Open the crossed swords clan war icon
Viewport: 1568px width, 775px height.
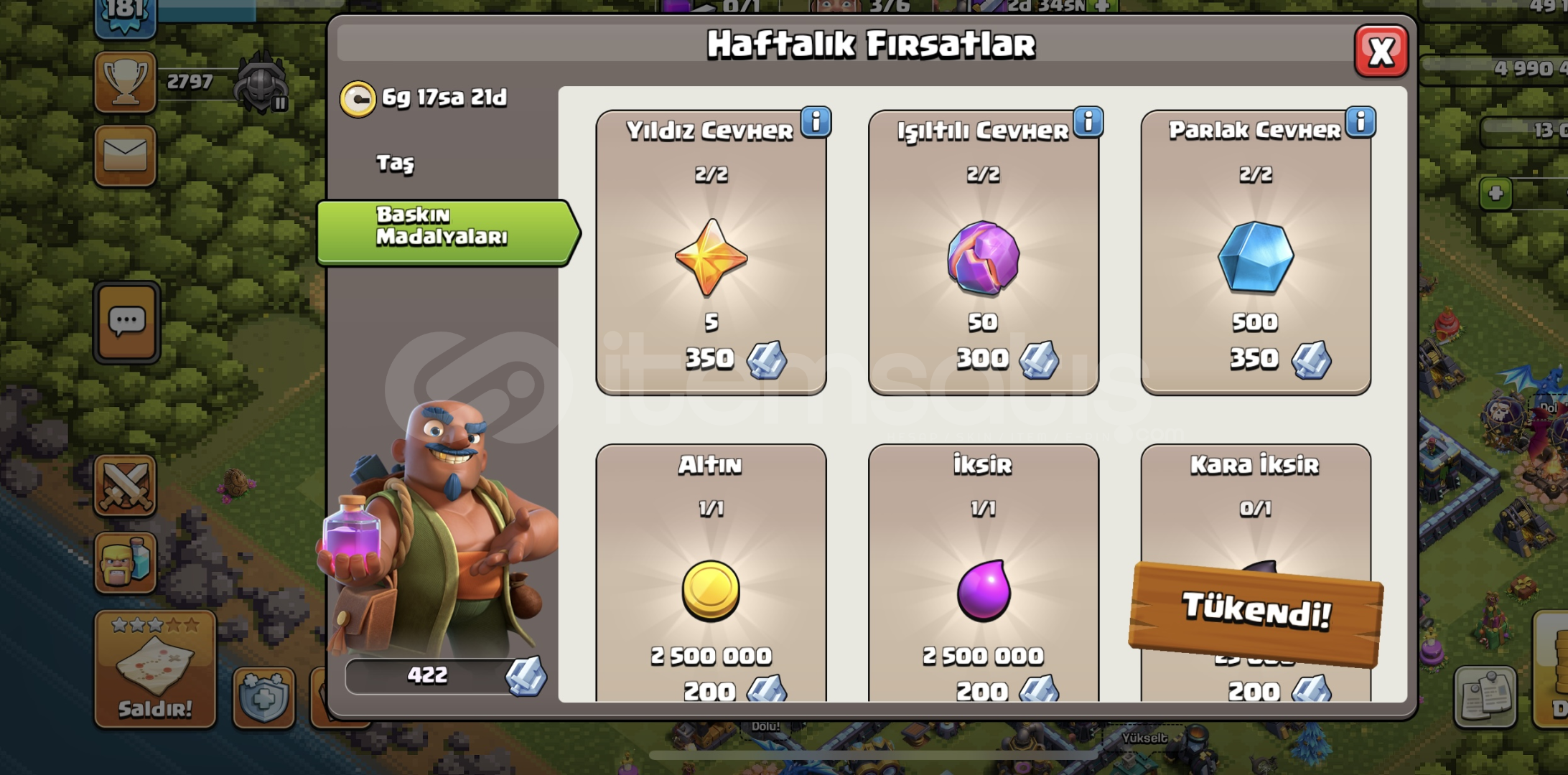[x=125, y=486]
